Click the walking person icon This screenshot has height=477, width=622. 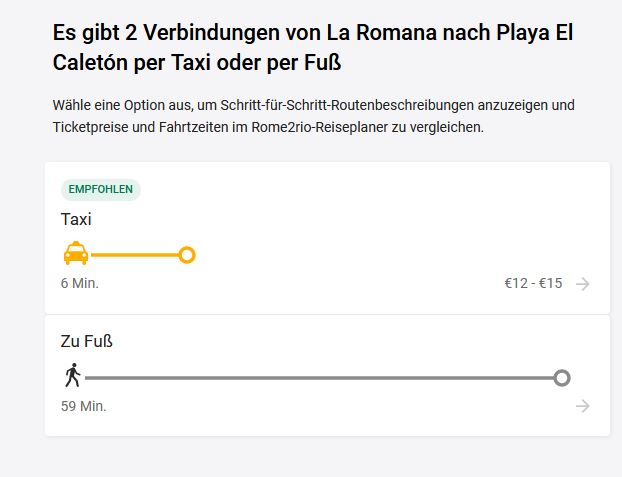click(72, 377)
